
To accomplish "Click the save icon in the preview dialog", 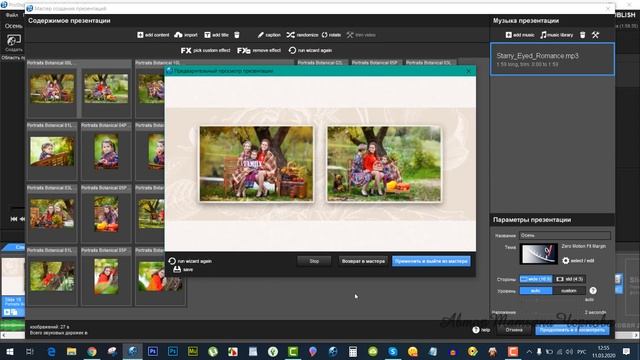I will [x=177, y=269].
